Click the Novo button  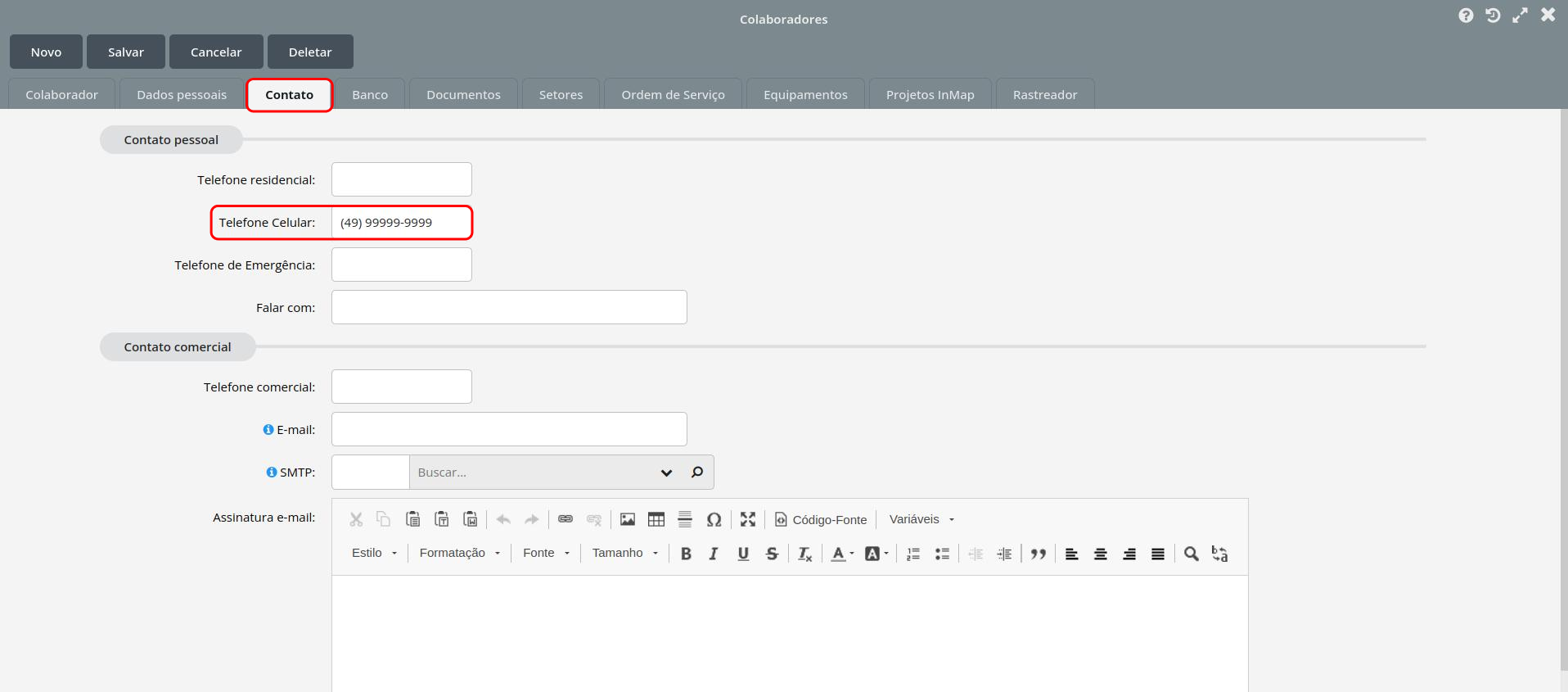pyautogui.click(x=46, y=52)
